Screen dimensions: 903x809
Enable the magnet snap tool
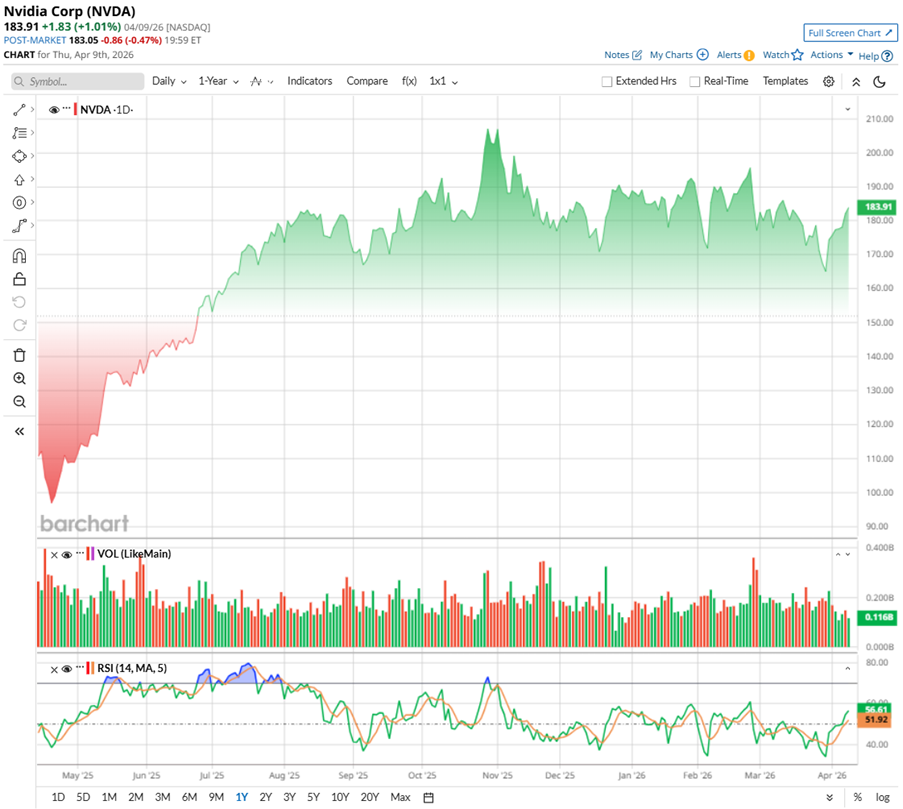point(19,256)
